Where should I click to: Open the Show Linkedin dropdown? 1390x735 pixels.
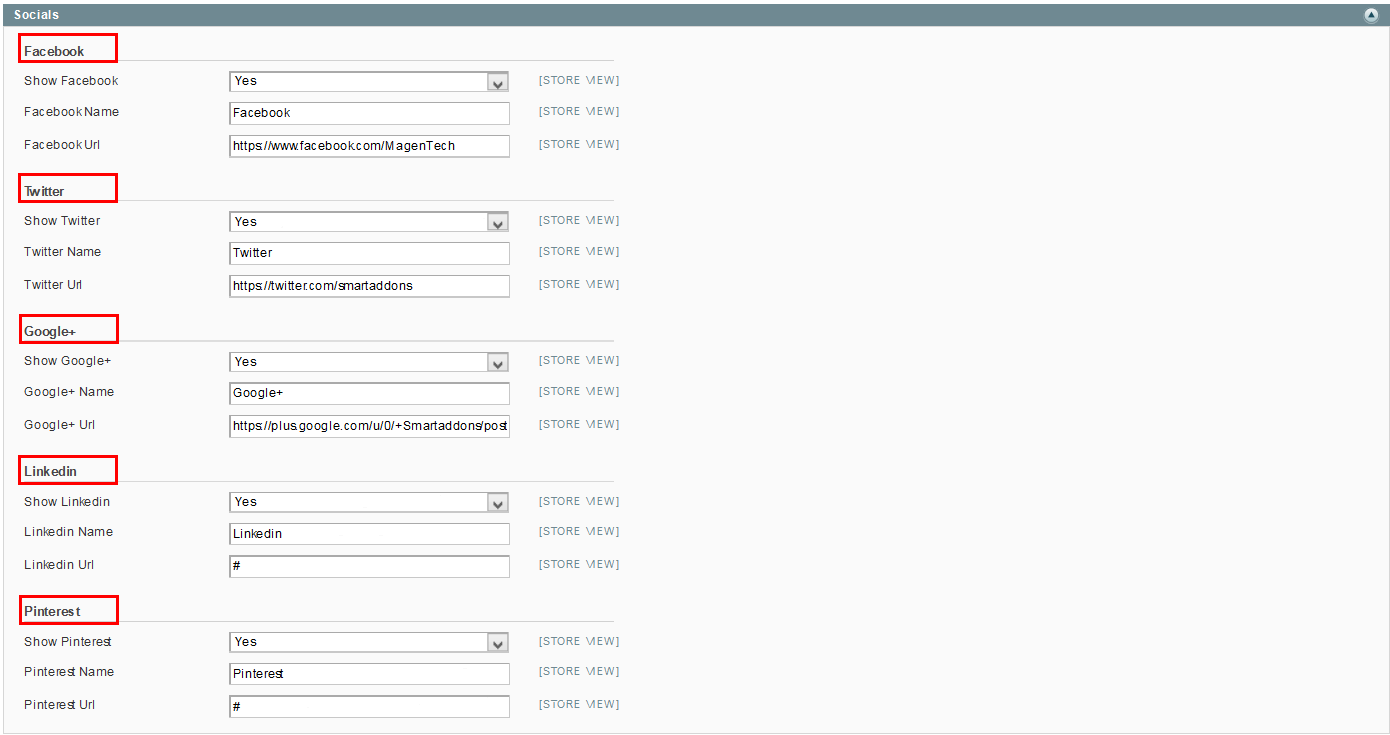coord(369,502)
